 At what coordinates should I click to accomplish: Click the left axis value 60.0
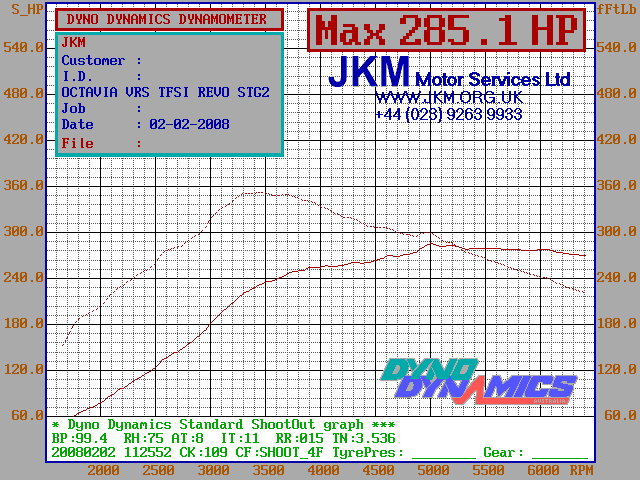27,415
